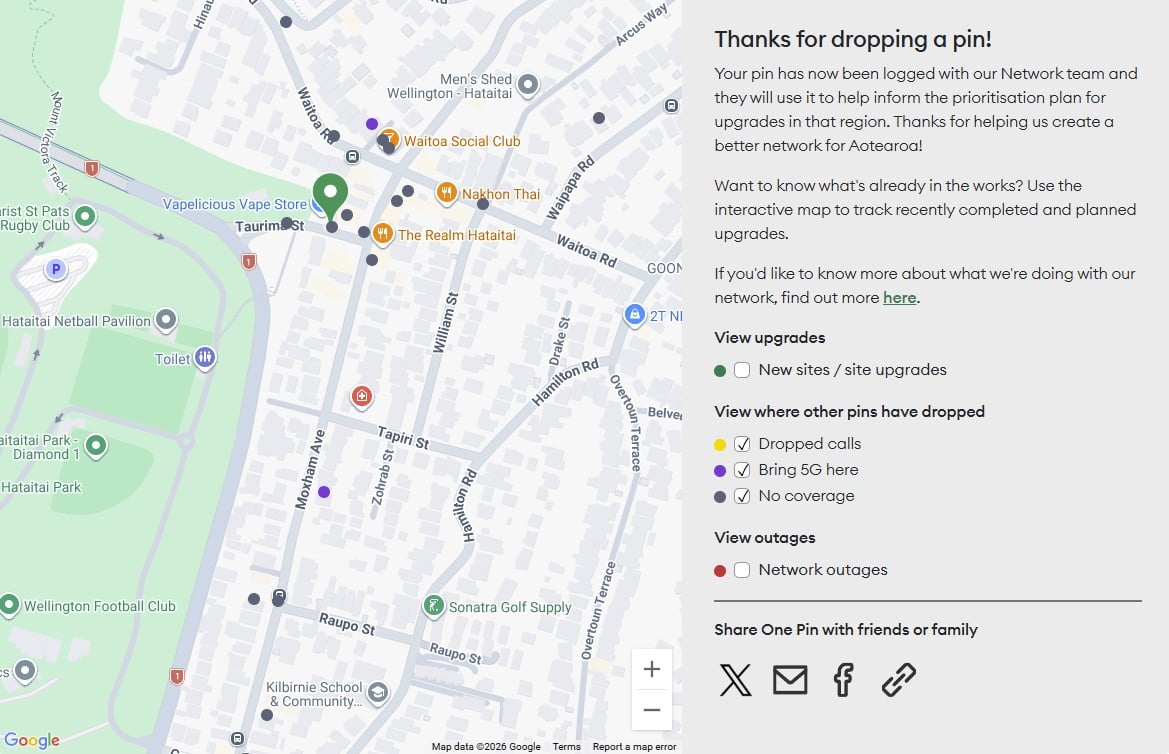Viewport: 1169px width, 754px height.
Task: Click the purple 5G pin on Moxham Ave
Action: 324,492
